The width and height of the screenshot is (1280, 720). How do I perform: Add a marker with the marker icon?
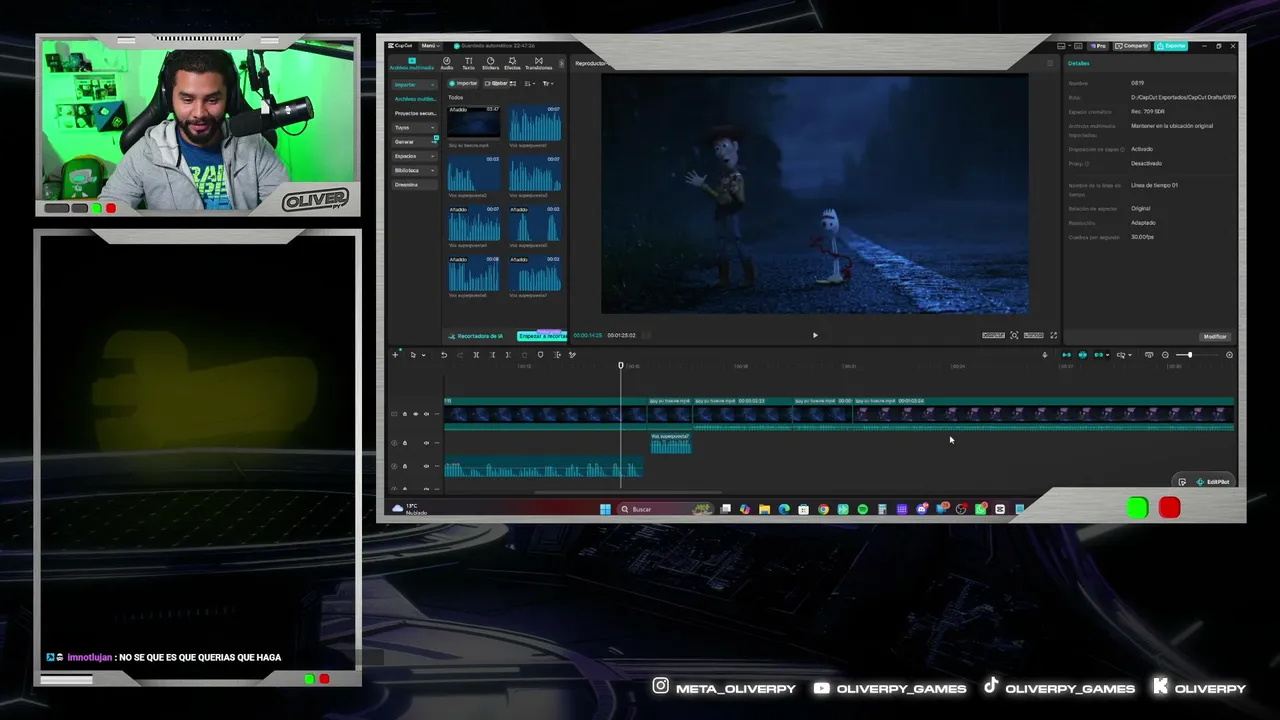click(541, 355)
